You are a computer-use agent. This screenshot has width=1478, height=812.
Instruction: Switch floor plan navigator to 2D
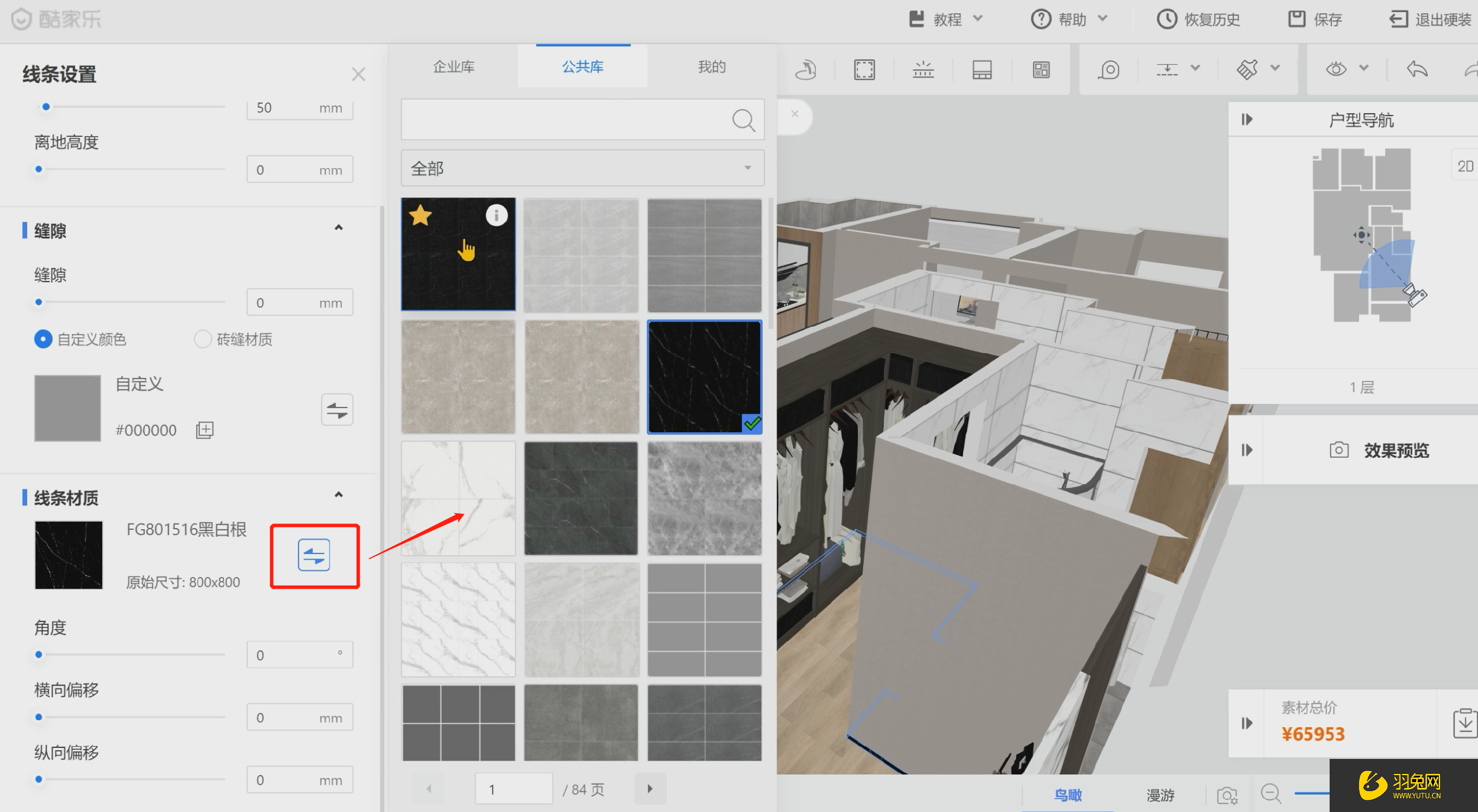coord(1465,166)
